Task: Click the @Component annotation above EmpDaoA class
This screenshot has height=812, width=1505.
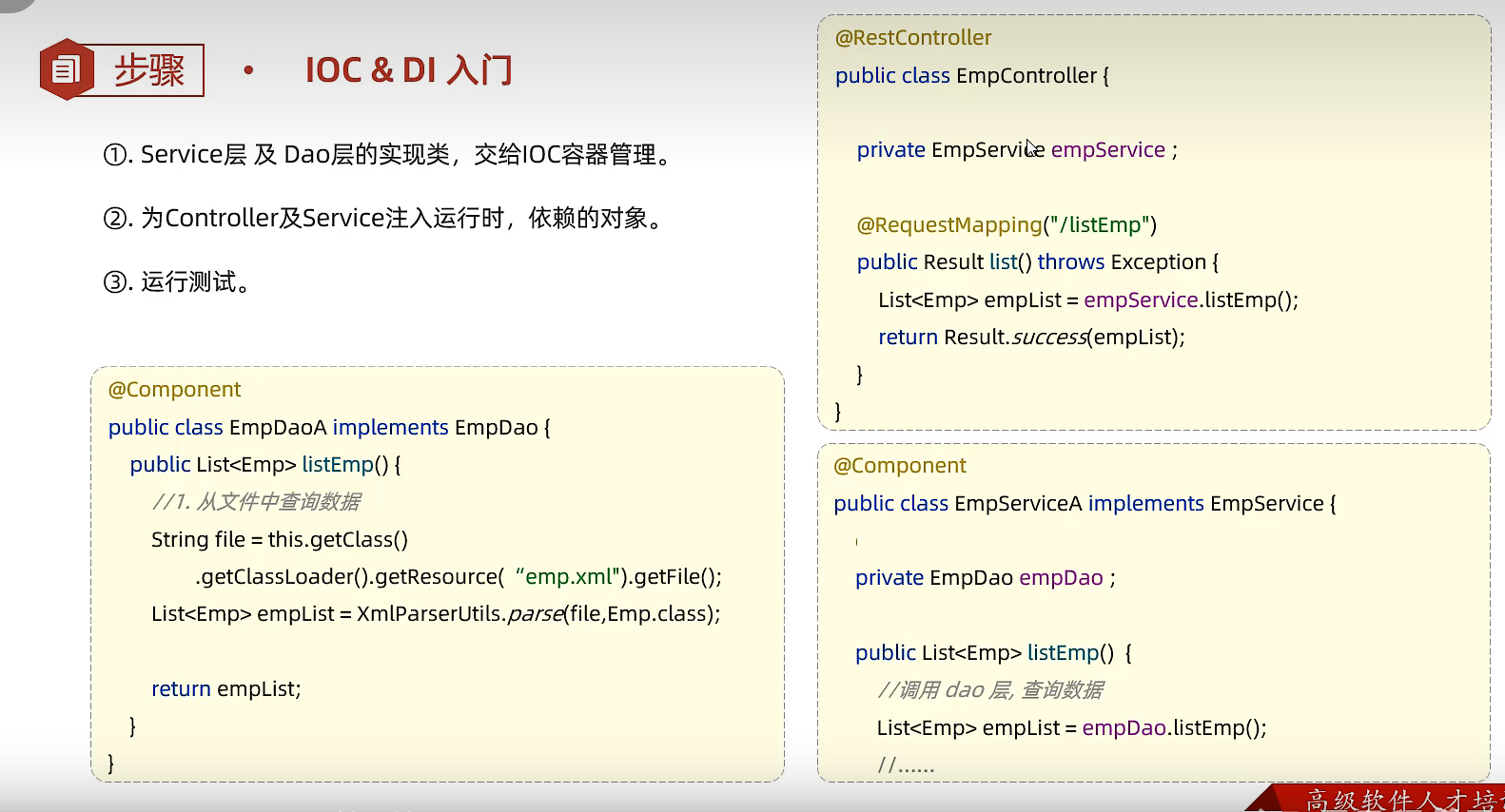Action: point(175,390)
